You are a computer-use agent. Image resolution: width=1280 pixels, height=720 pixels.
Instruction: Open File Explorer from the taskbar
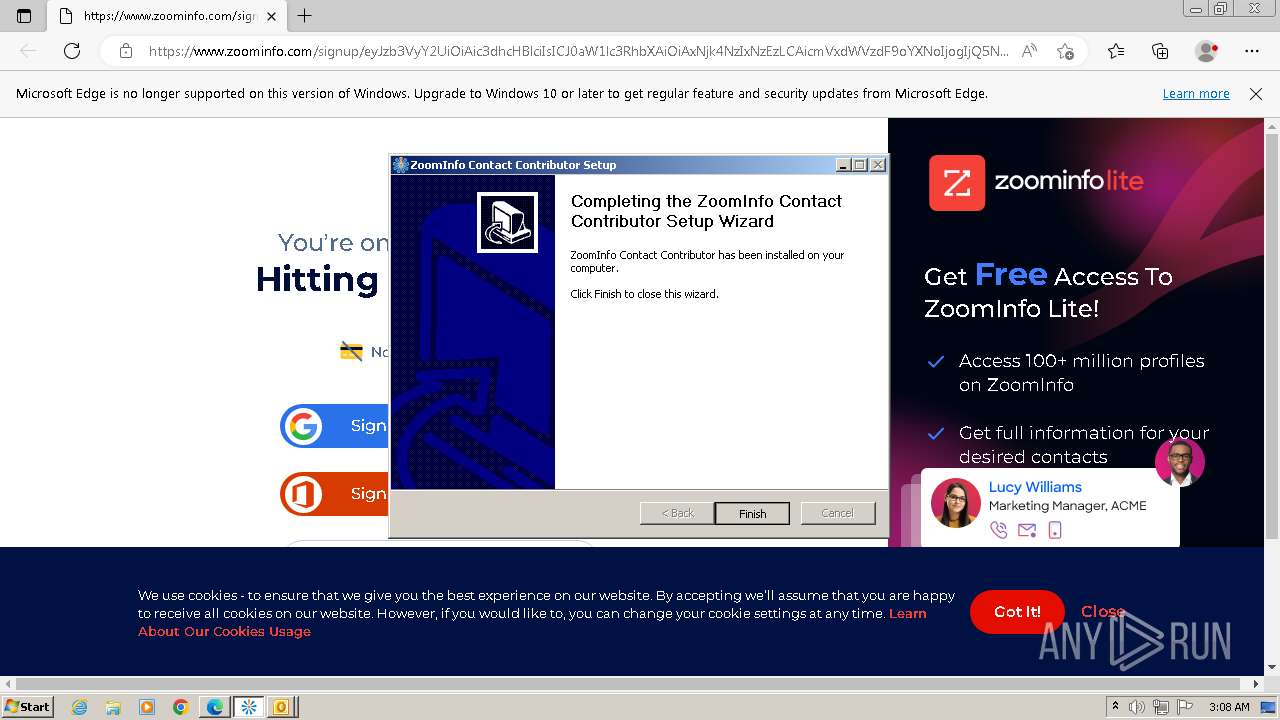(113, 707)
